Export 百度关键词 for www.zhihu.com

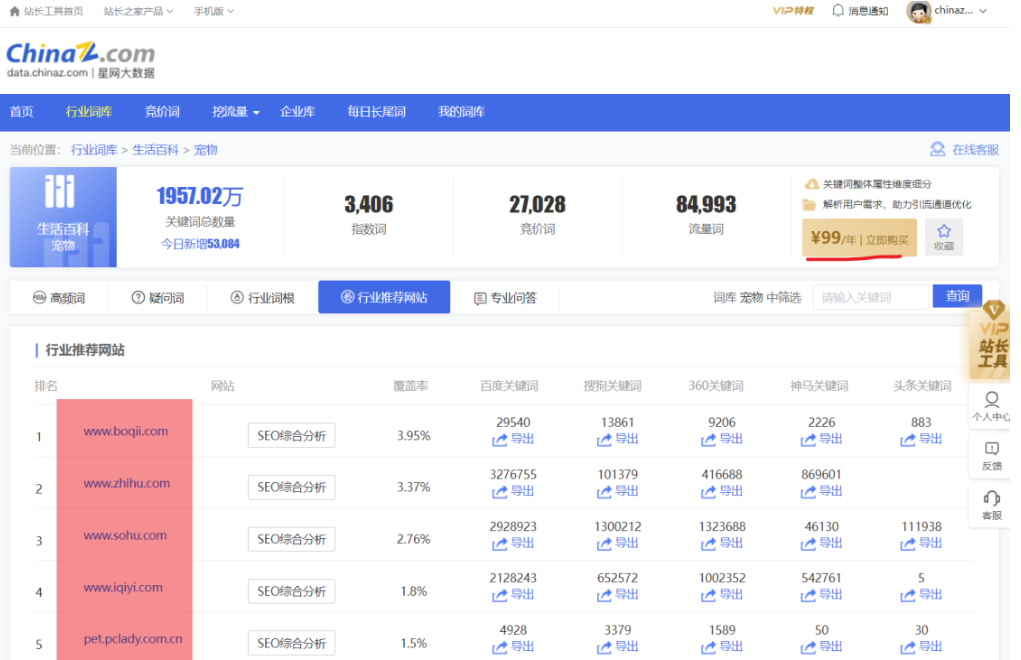click(x=513, y=491)
